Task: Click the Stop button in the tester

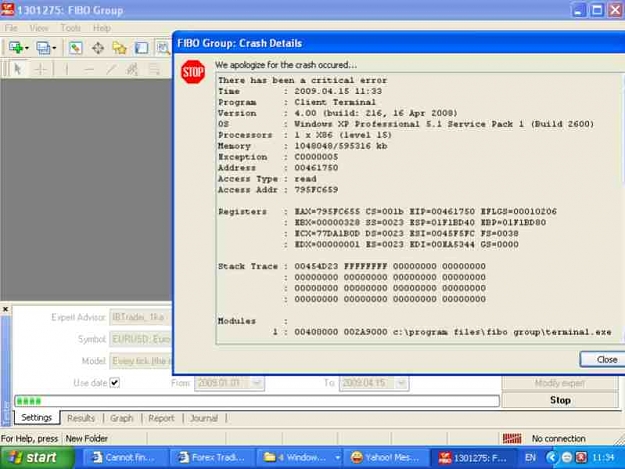Action: pyautogui.click(x=560, y=400)
